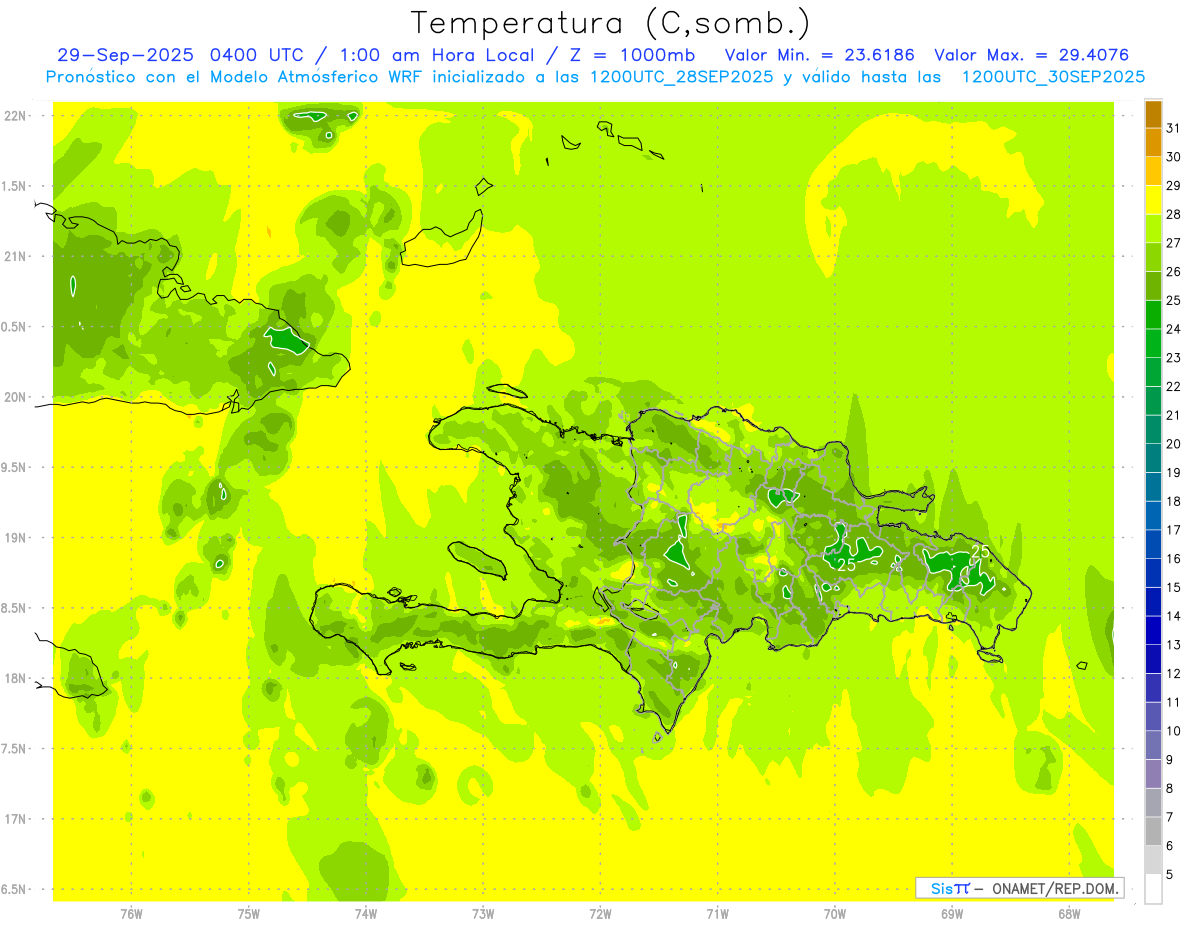
Task: Click the blue 15 degree legend swatch
Action: tap(1153, 573)
